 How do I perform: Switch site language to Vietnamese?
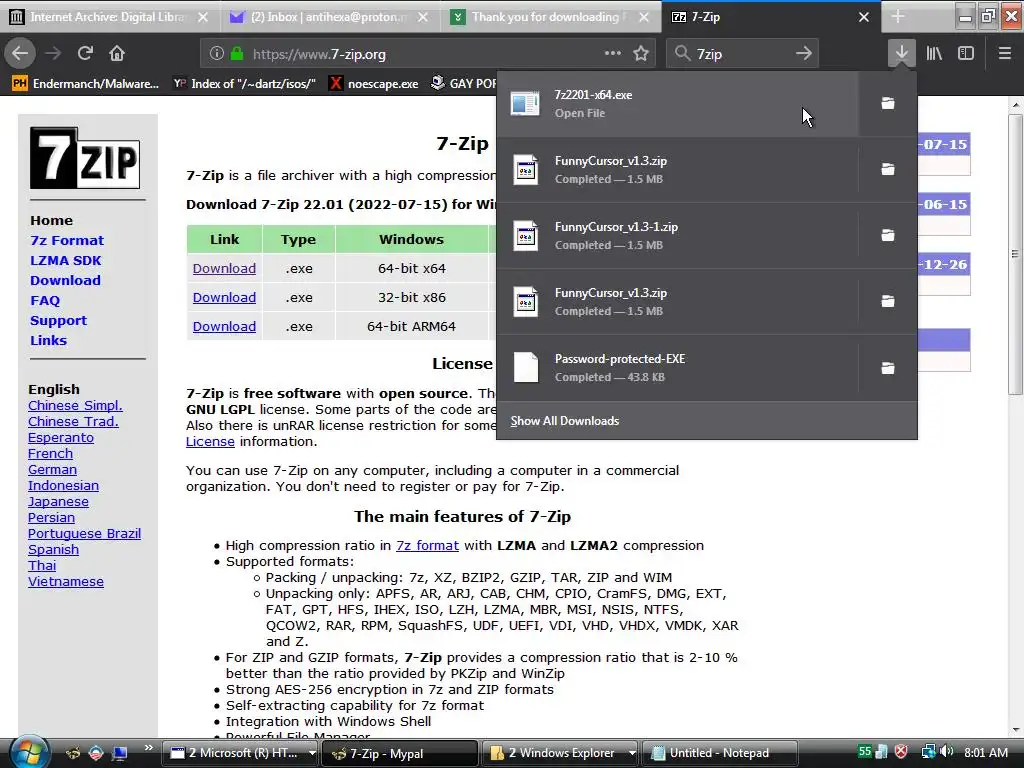[x=65, y=581]
